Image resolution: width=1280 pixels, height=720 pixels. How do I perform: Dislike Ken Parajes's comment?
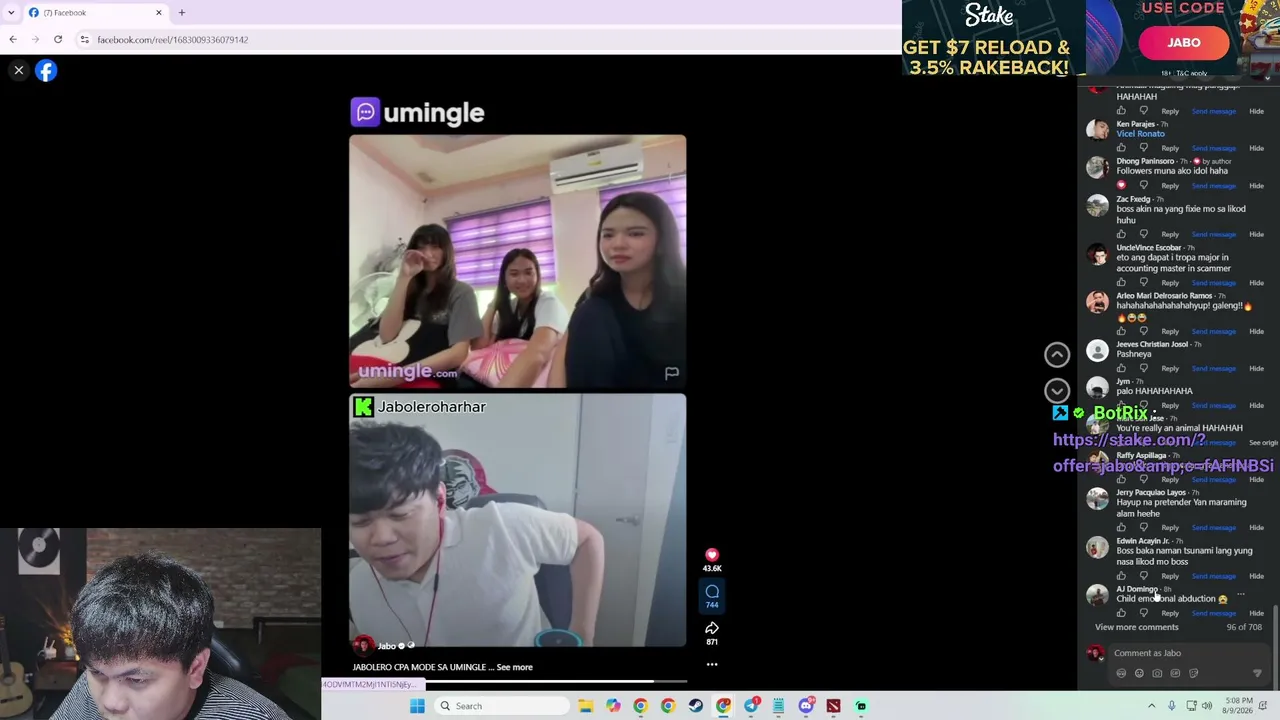1144,148
